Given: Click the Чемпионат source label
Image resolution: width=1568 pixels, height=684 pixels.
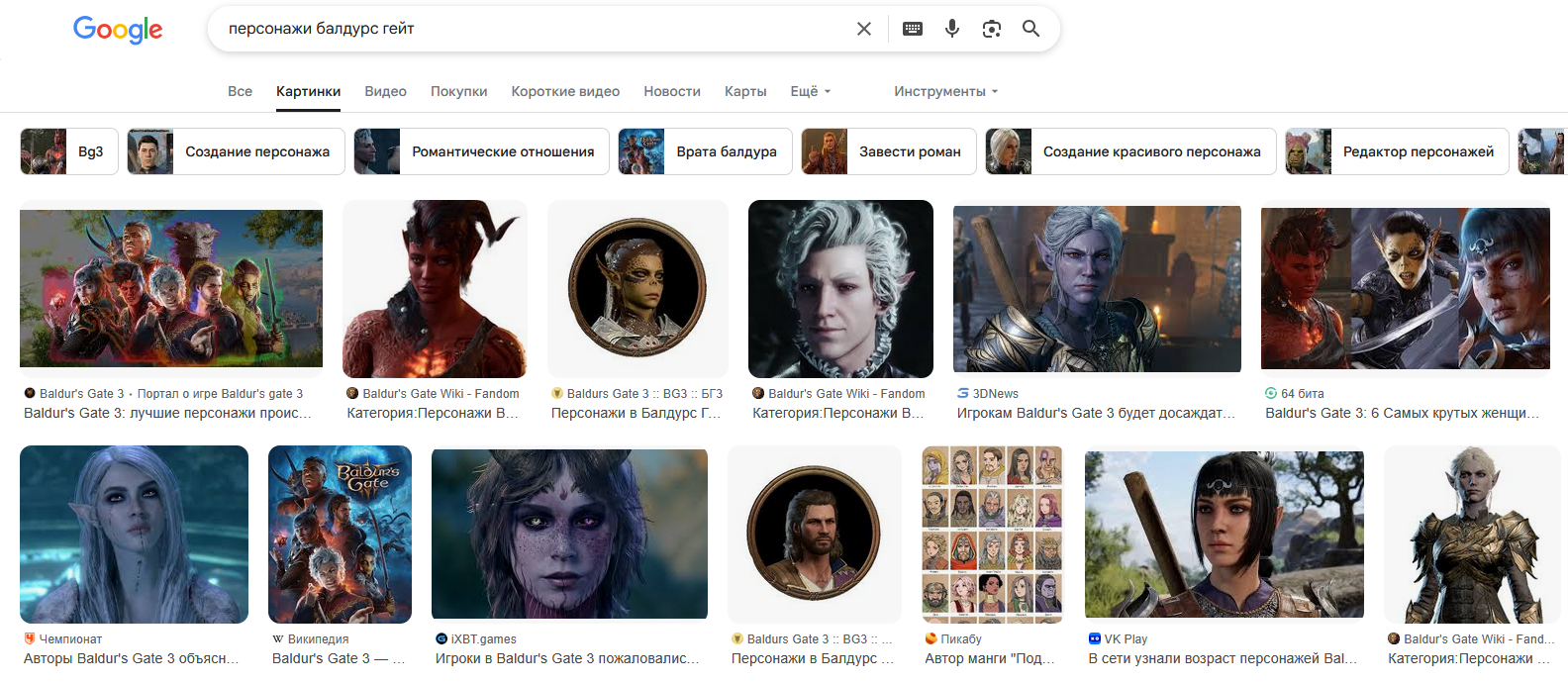Looking at the screenshot, I should click(63, 638).
